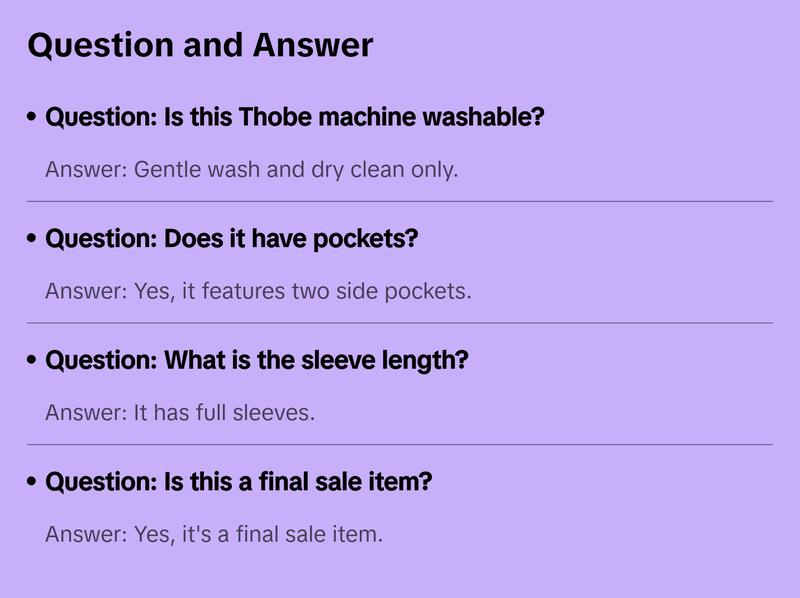The image size is (800, 598).
Task: Open the "Is this a final sale item?" question
Action: tap(239, 482)
